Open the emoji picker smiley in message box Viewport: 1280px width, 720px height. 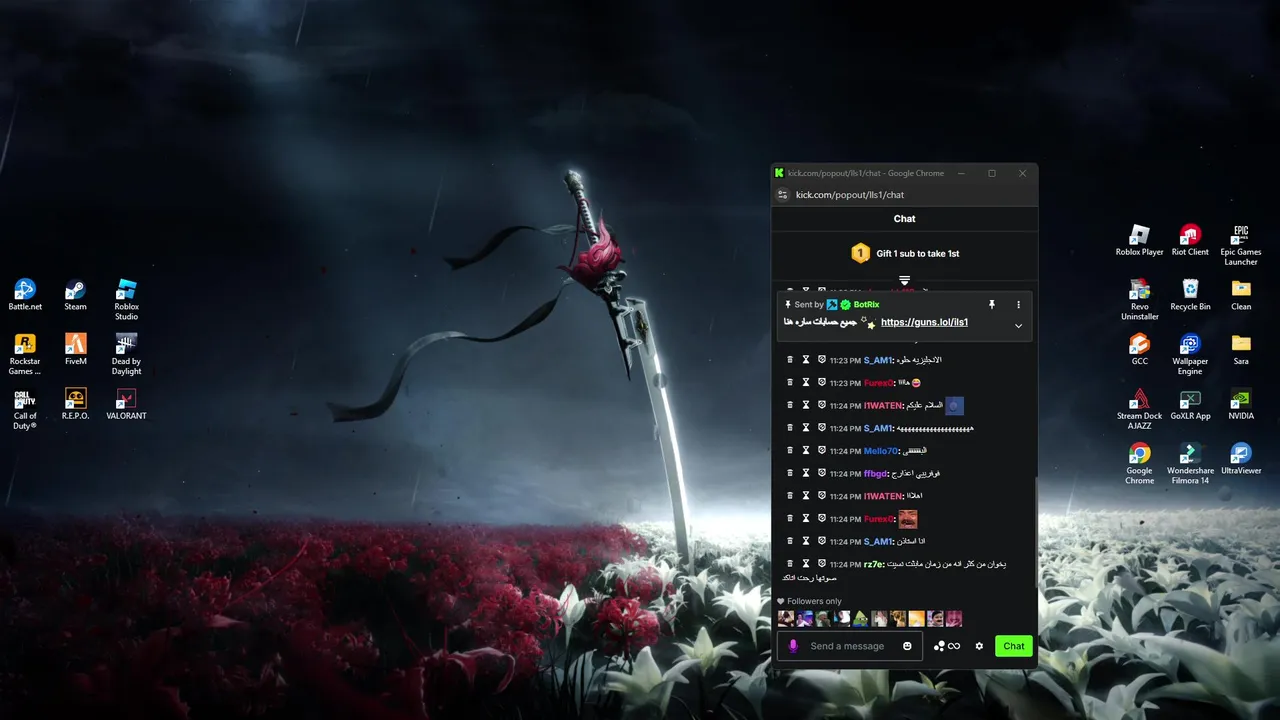[907, 646]
